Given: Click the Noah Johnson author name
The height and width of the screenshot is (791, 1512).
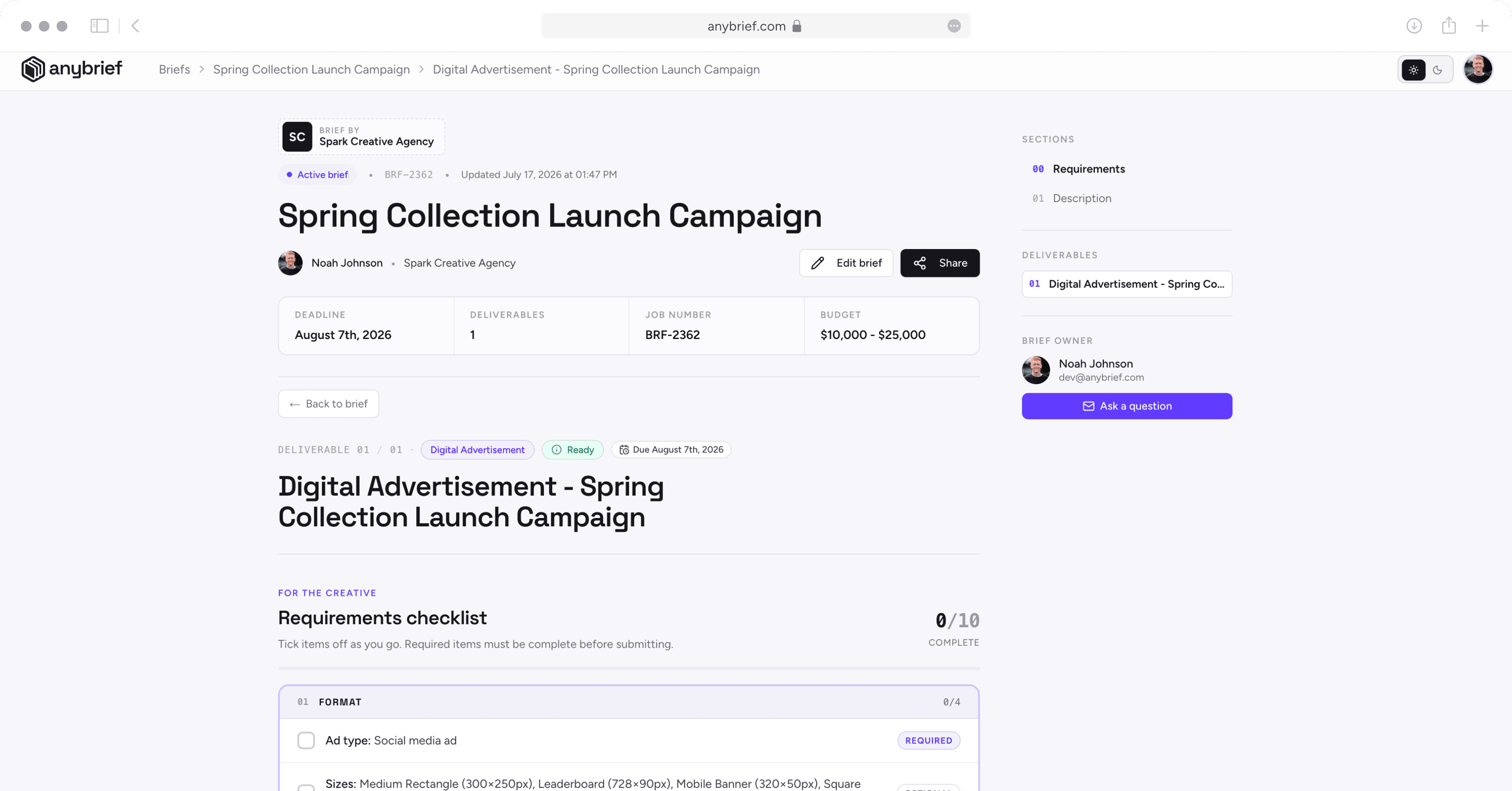Looking at the screenshot, I should pyautogui.click(x=347, y=263).
